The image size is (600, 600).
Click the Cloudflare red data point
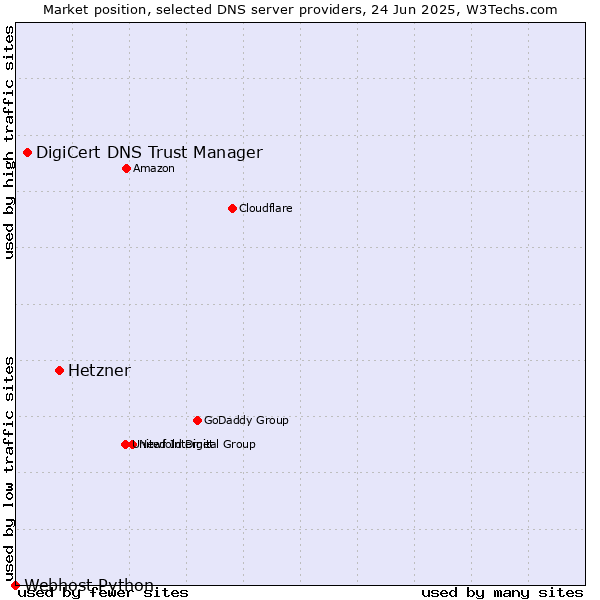(x=232, y=209)
